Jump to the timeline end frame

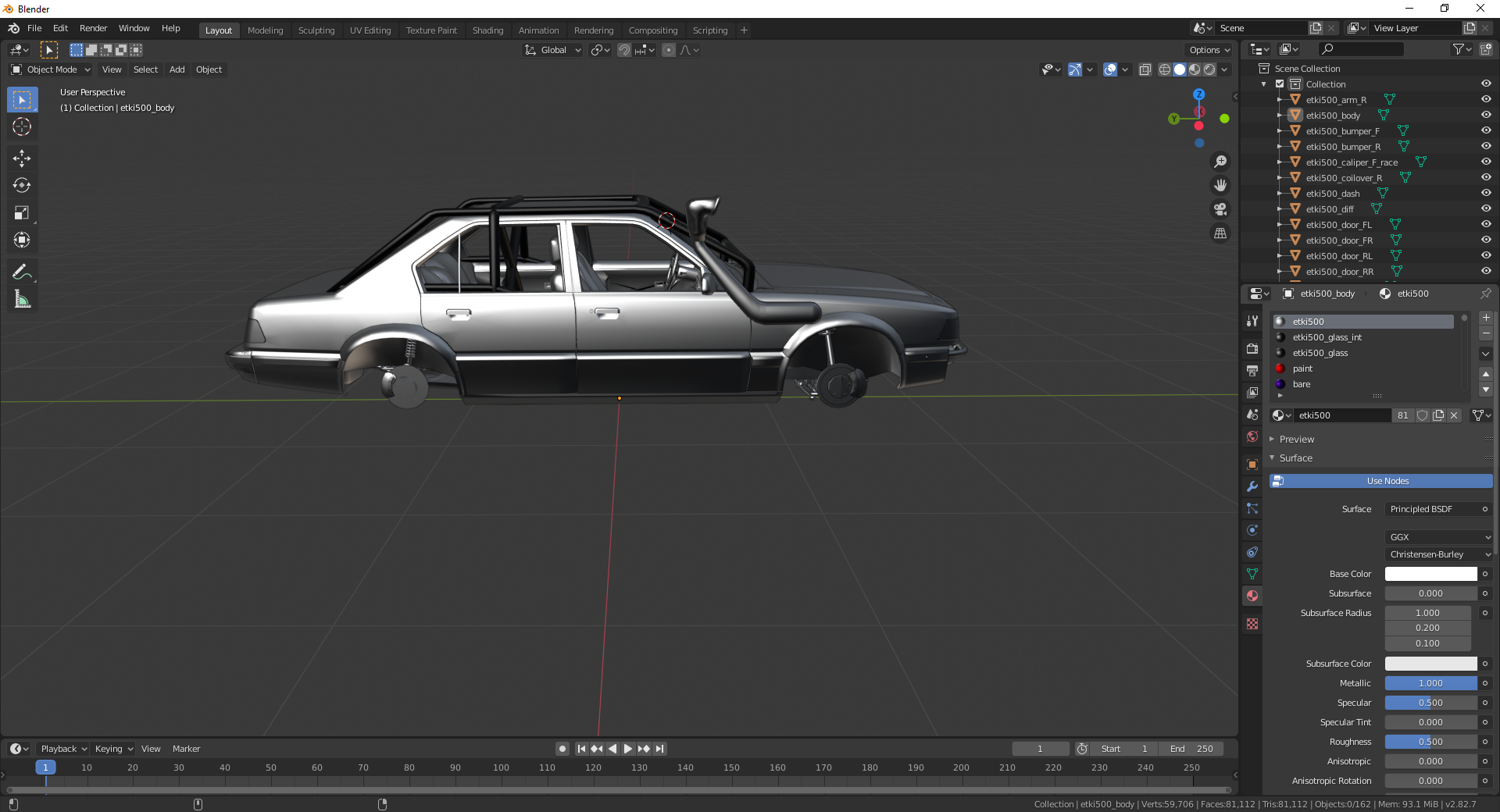click(660, 749)
